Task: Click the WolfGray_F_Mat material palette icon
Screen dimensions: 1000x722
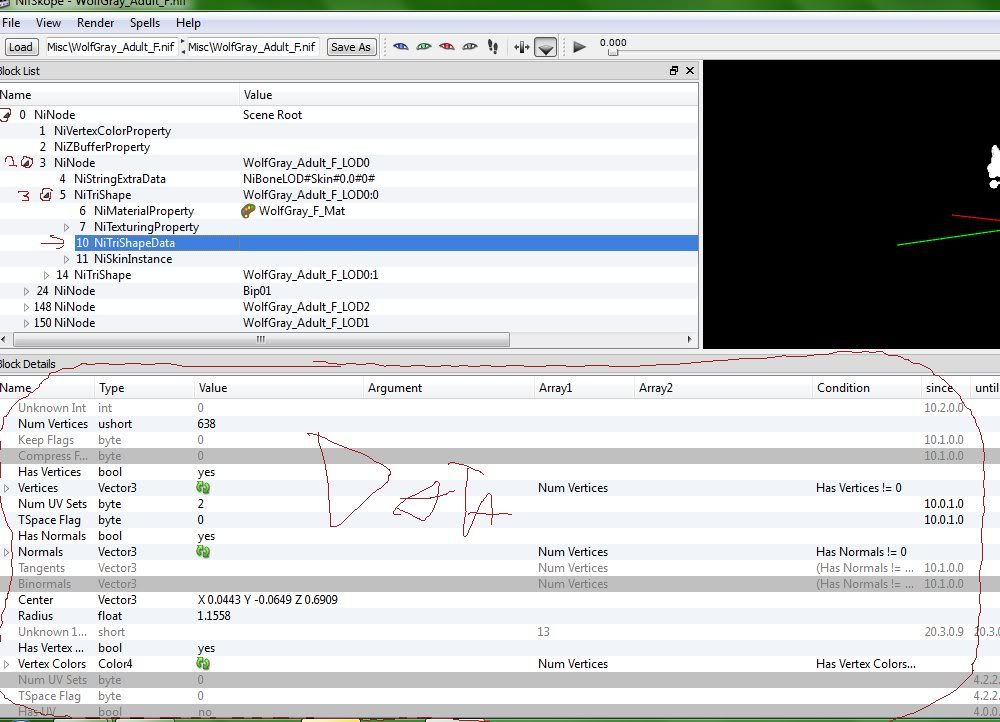Action: click(249, 211)
